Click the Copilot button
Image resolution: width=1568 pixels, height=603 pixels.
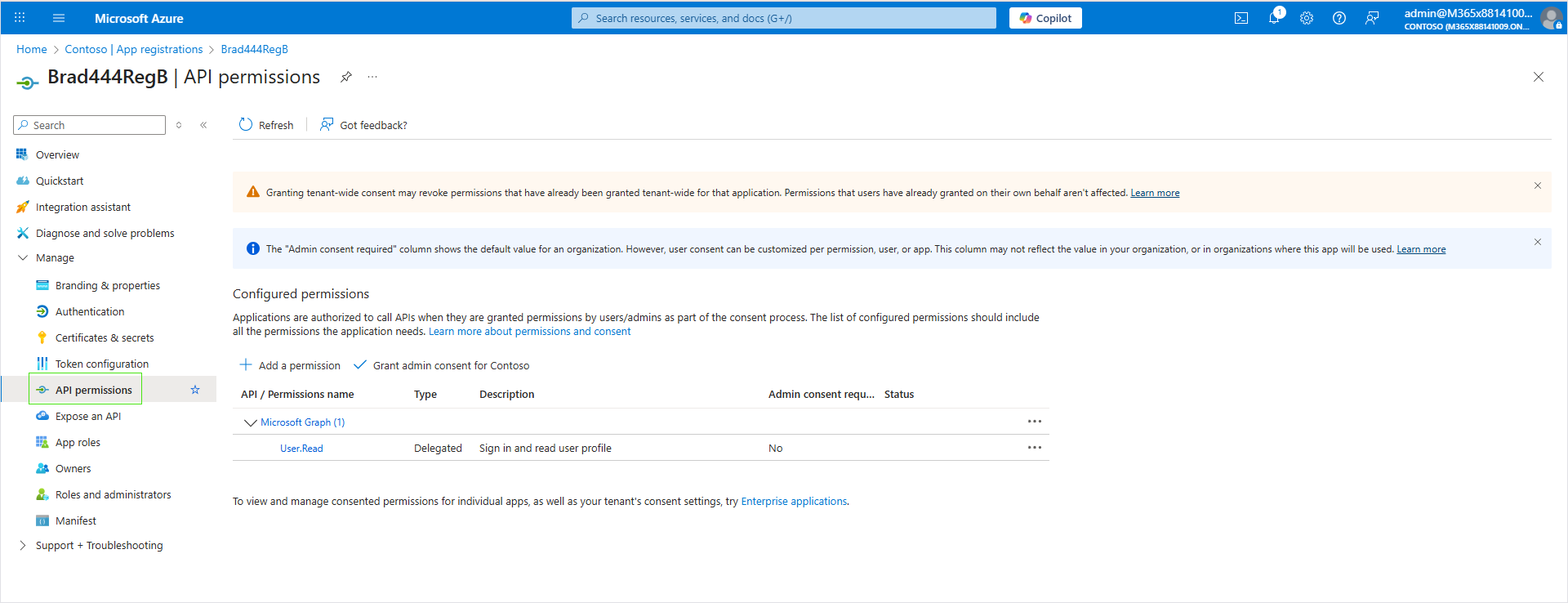pos(1045,18)
